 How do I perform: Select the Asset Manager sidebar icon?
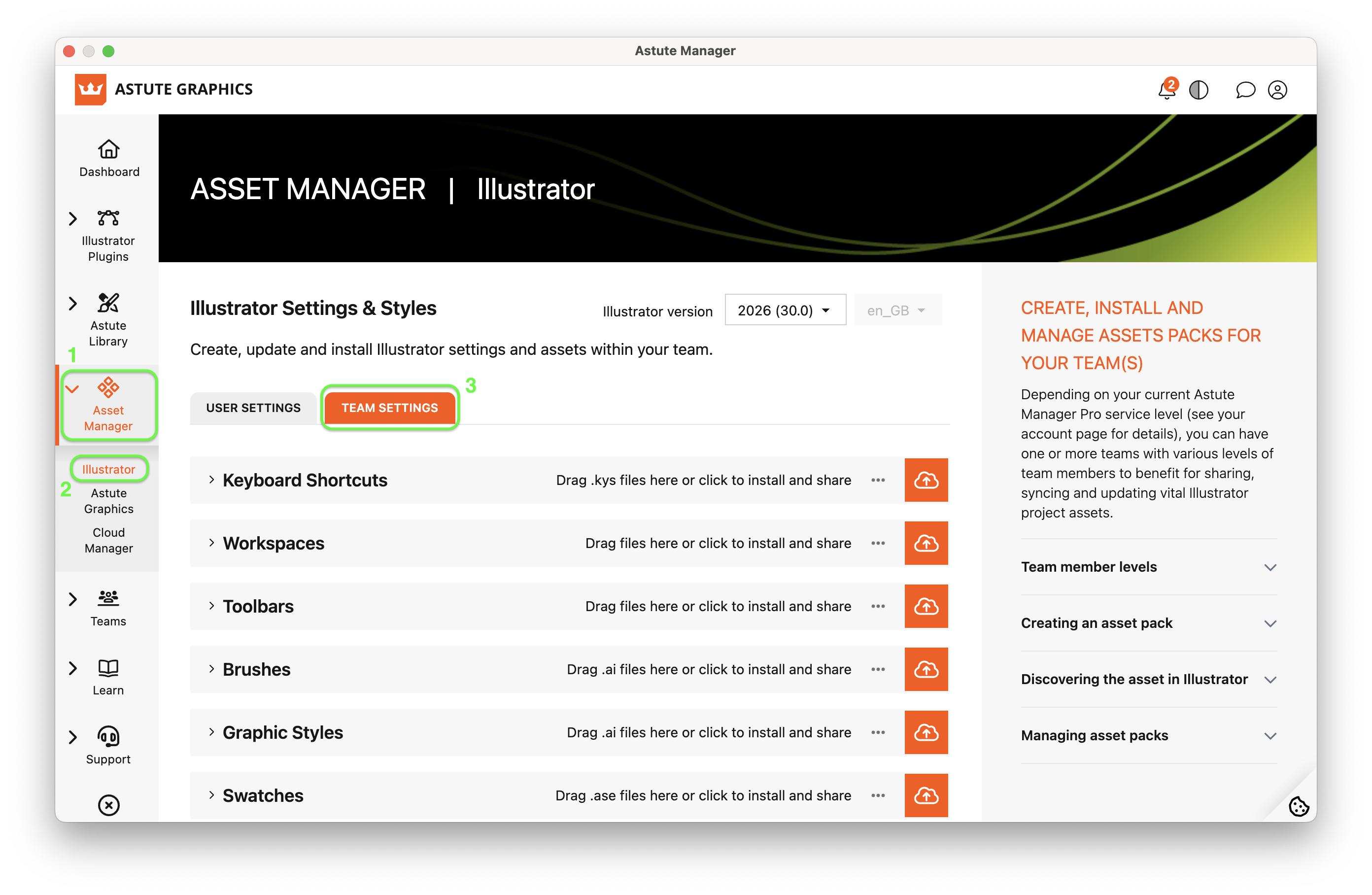click(x=108, y=387)
